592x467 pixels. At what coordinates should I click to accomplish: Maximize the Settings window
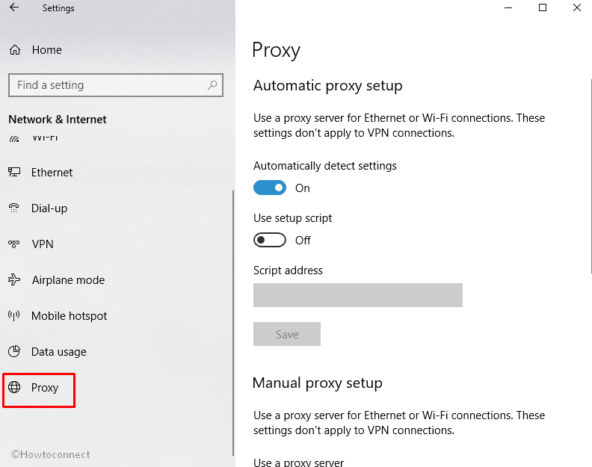543,8
